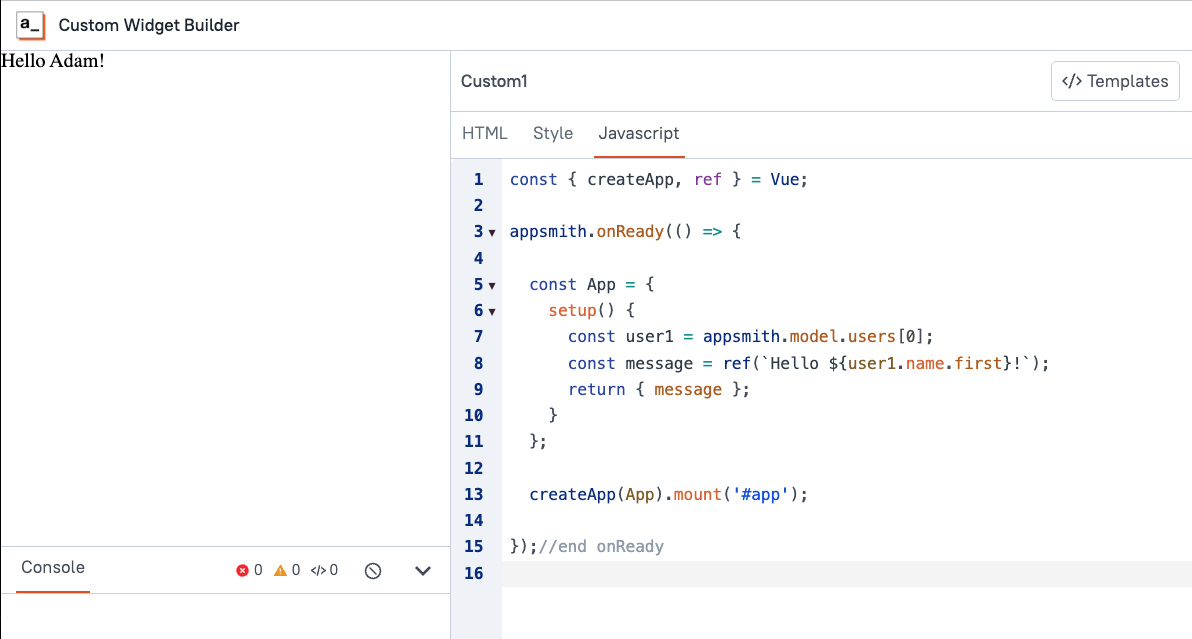This screenshot has height=639, width=1192.
Task: Expand the Console panel with the chevron
Action: pyautogui.click(x=422, y=569)
